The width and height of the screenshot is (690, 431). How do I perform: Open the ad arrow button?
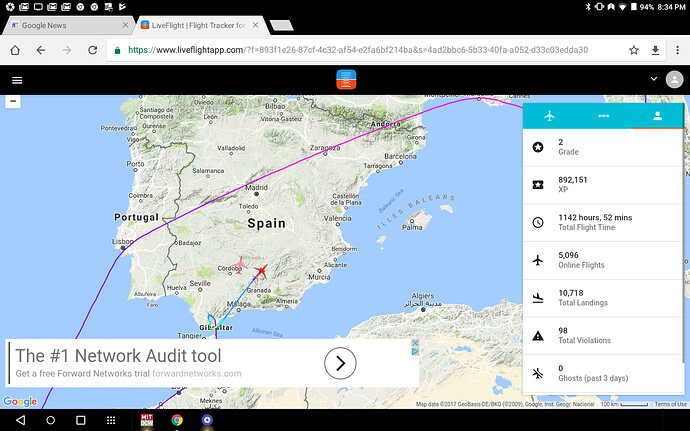pos(340,363)
